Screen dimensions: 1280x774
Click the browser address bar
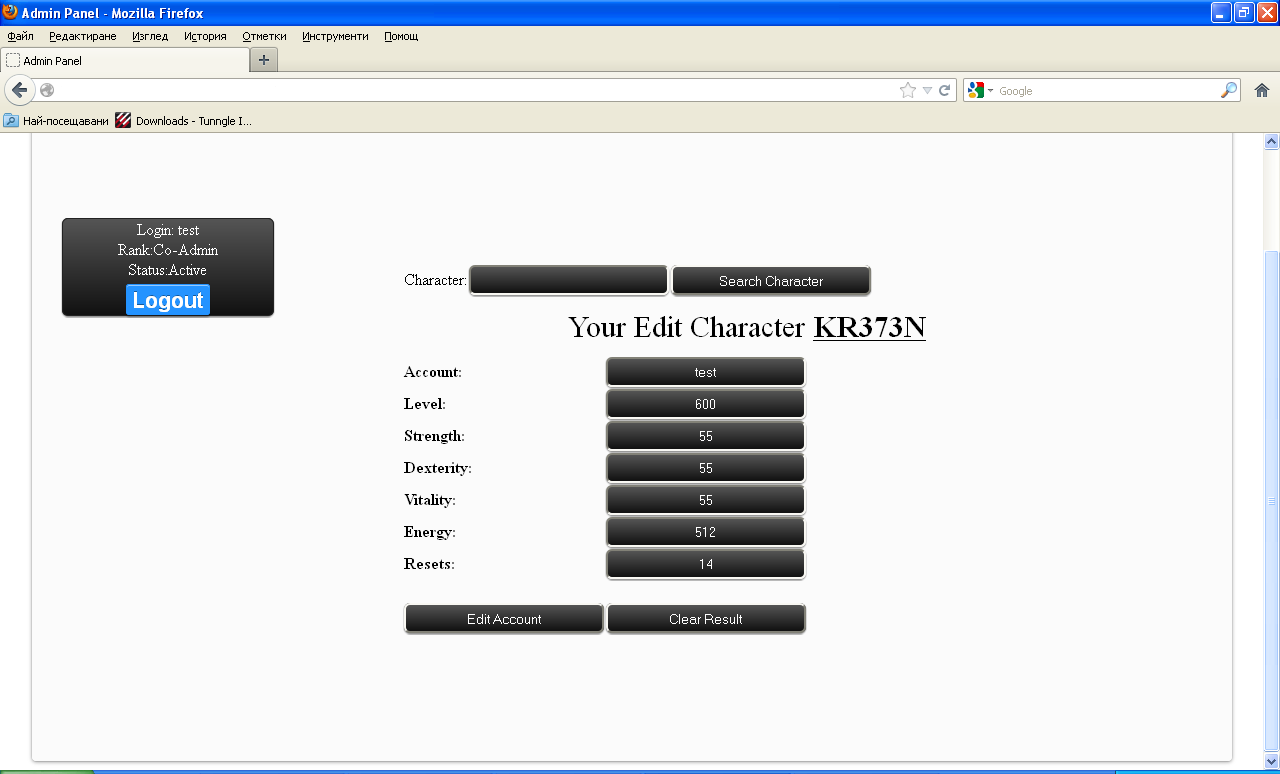coord(475,90)
